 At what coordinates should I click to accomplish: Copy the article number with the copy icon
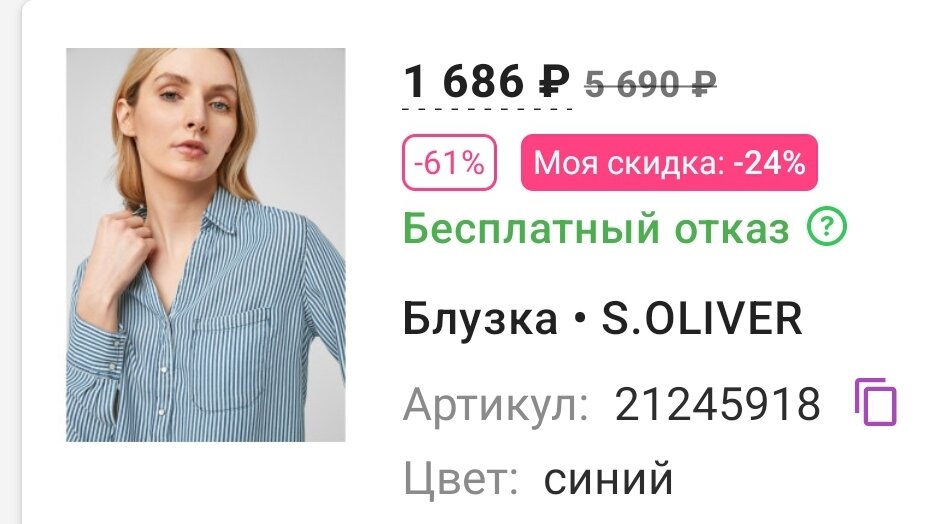click(x=875, y=402)
